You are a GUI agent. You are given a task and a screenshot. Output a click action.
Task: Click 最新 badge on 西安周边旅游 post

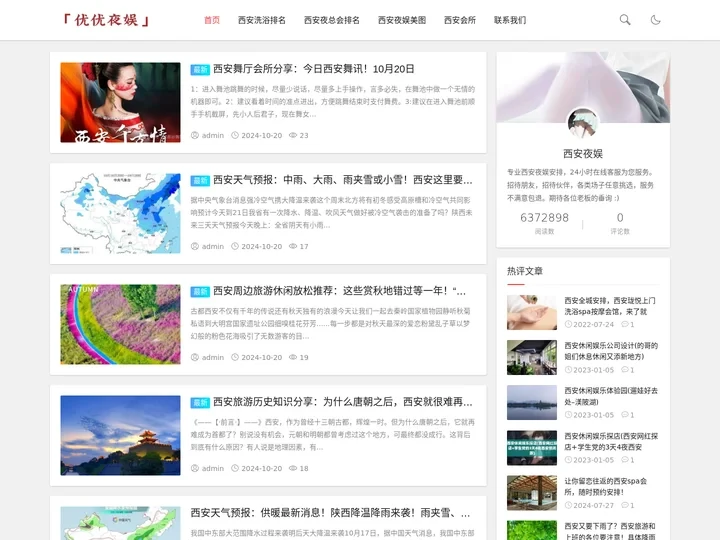(x=200, y=292)
